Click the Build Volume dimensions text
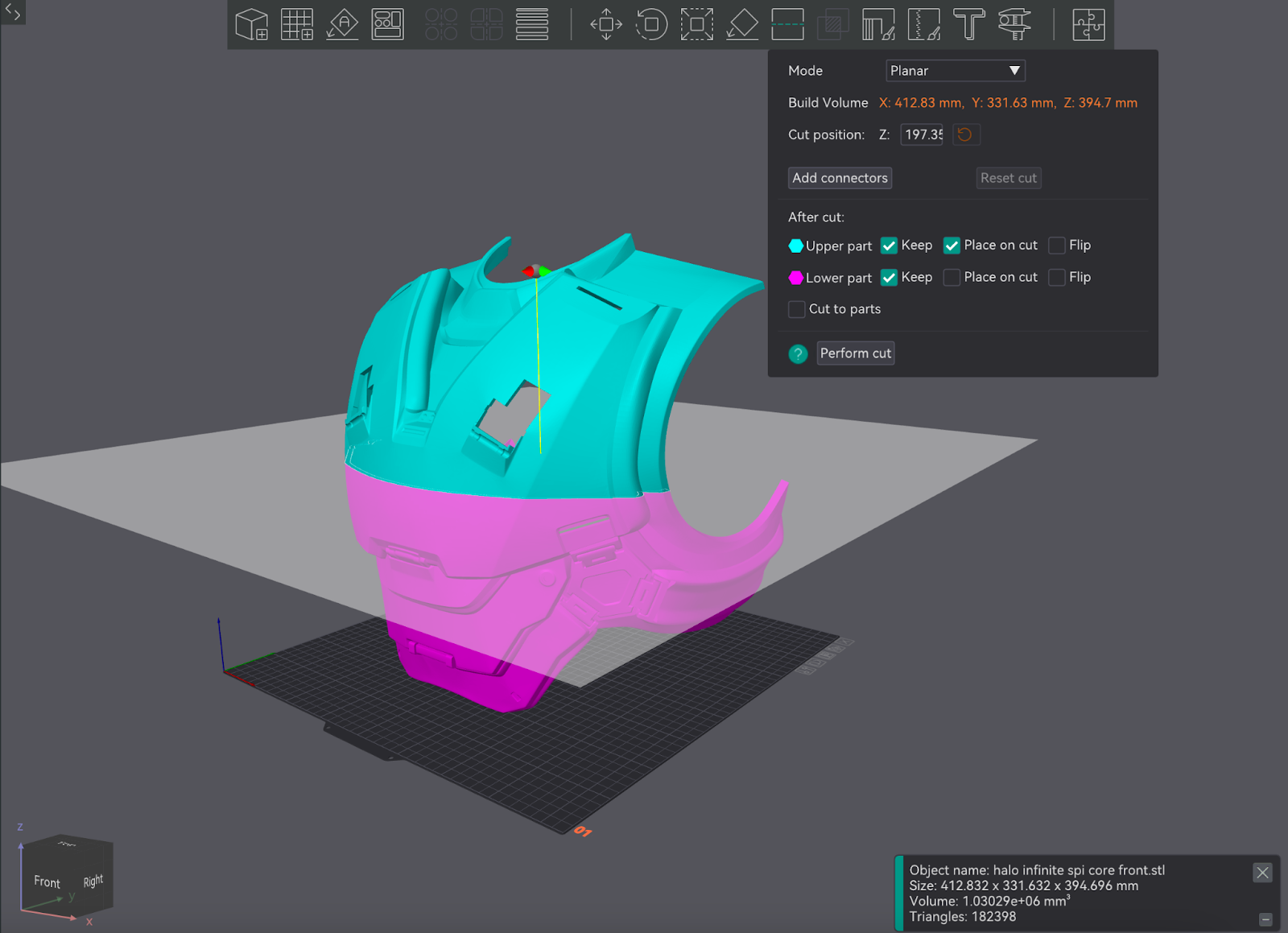The image size is (1288, 933). click(x=1008, y=103)
